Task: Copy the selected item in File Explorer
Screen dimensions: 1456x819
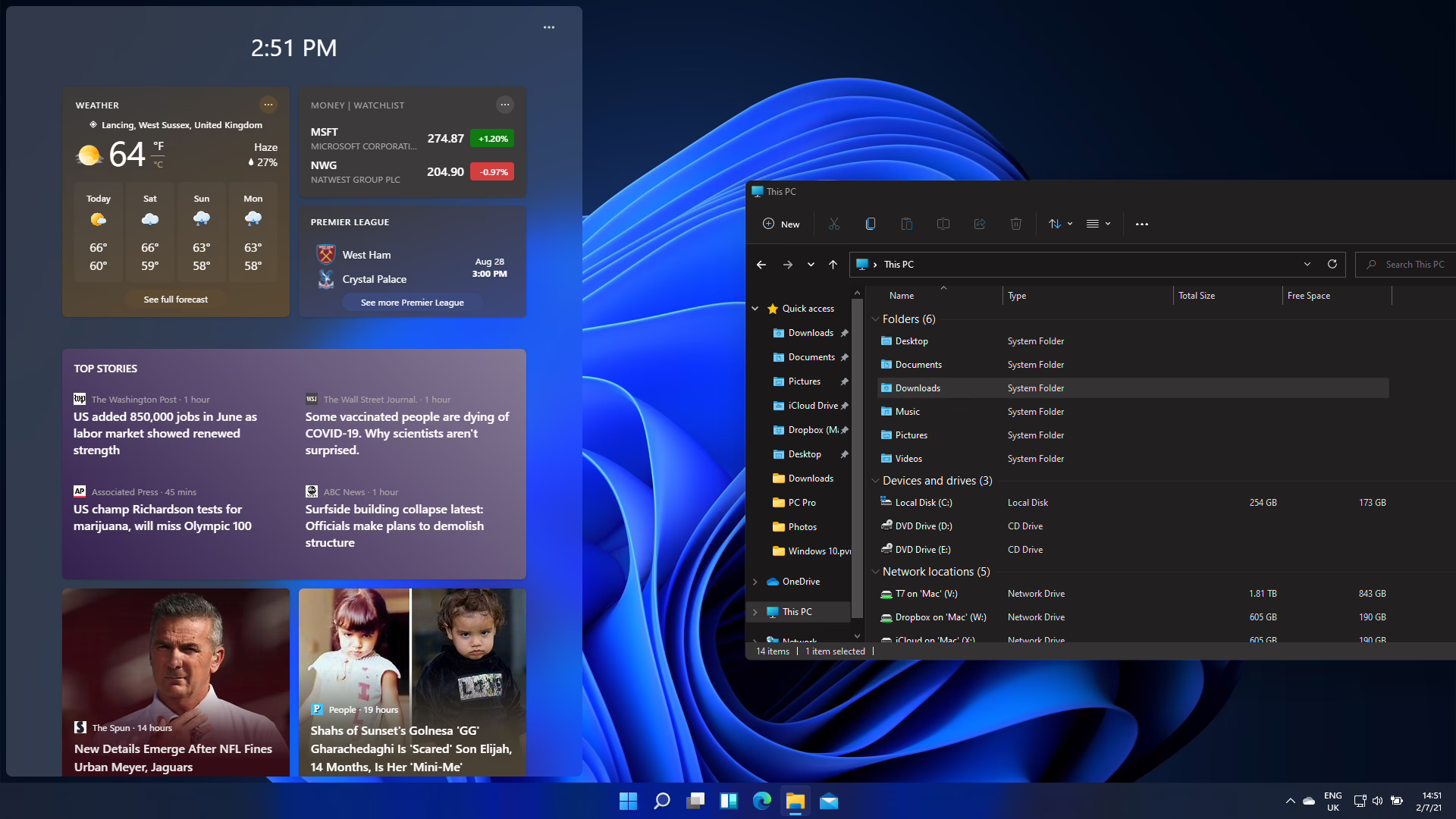Action: click(870, 224)
